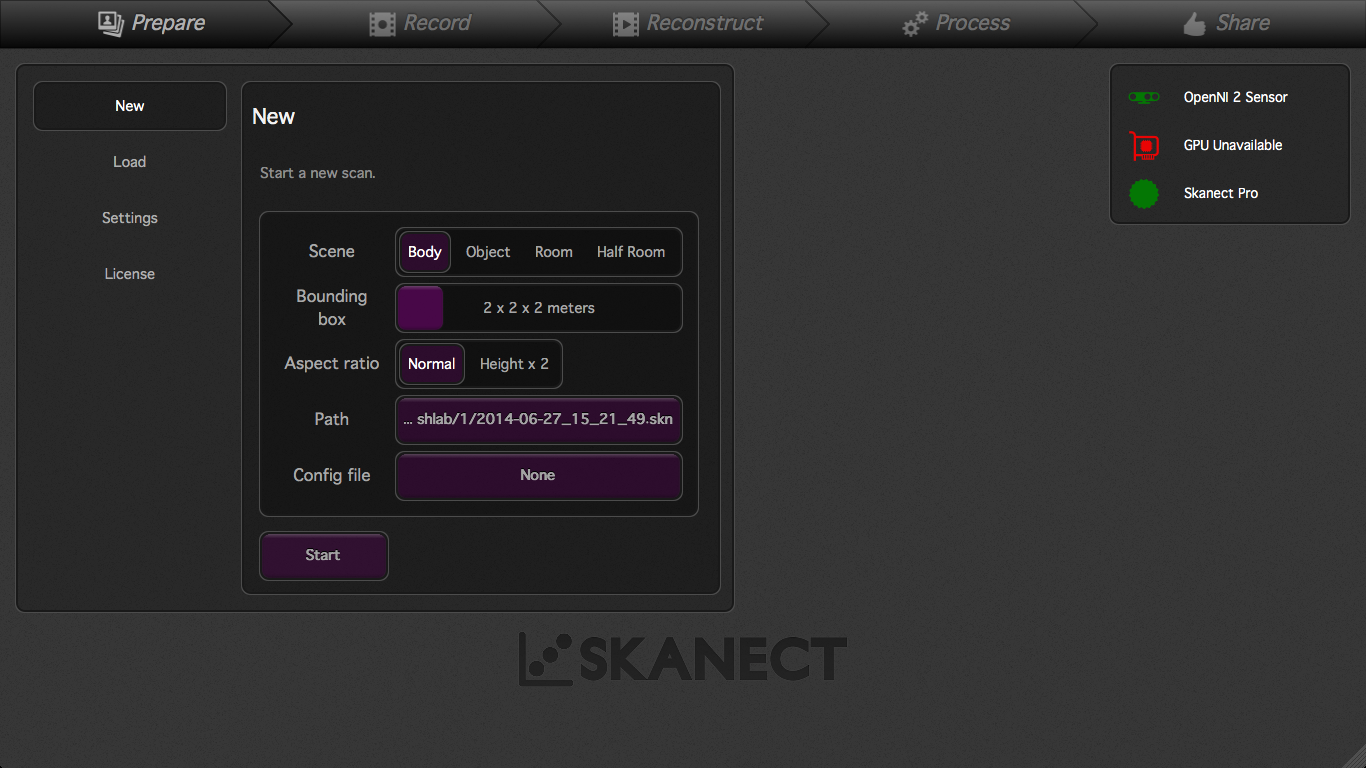Click the Config file label

point(332,476)
